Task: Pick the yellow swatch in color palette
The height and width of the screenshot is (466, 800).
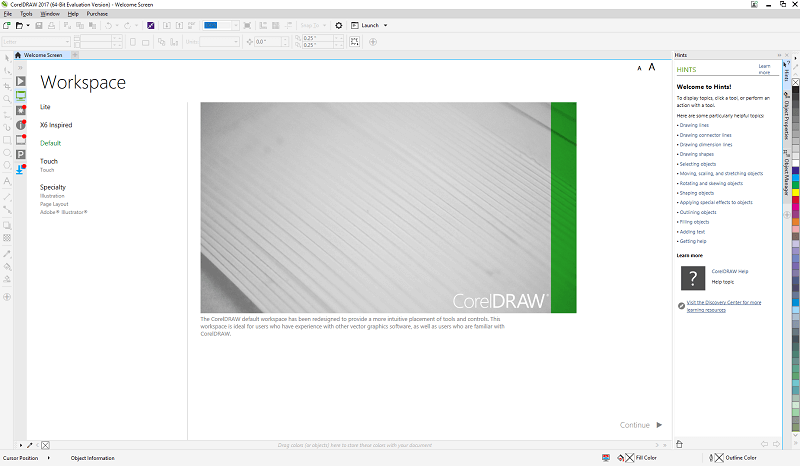Action: [795, 192]
